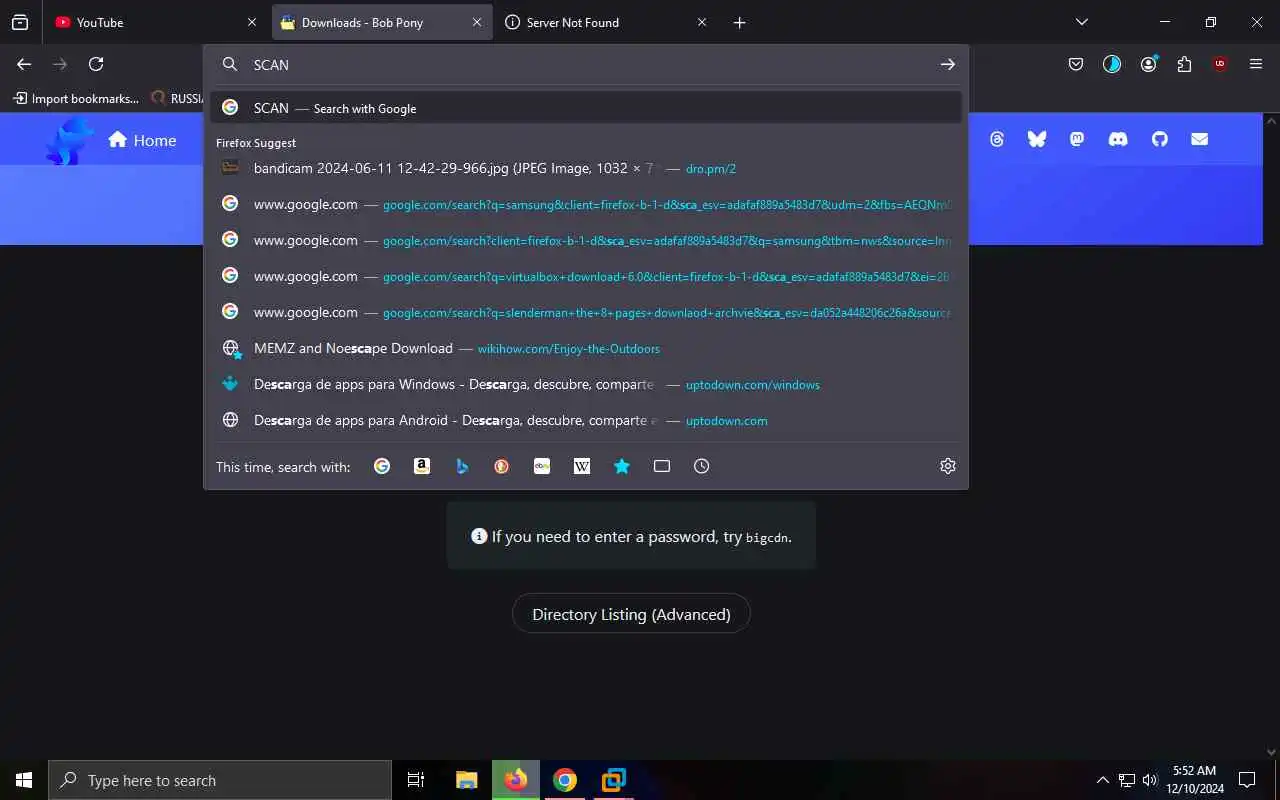Click the Windows Start button
The image size is (1280, 800).
24,780
